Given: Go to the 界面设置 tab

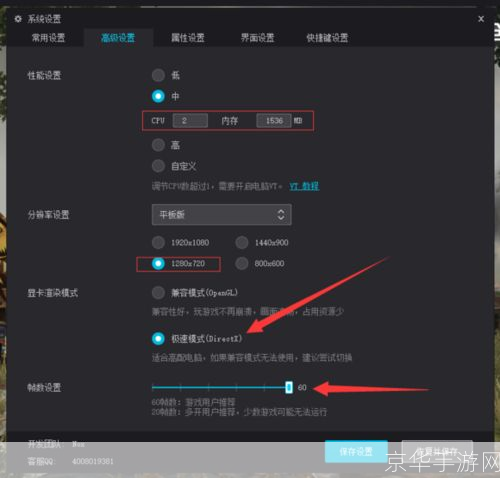Looking at the screenshot, I should click(257, 38).
